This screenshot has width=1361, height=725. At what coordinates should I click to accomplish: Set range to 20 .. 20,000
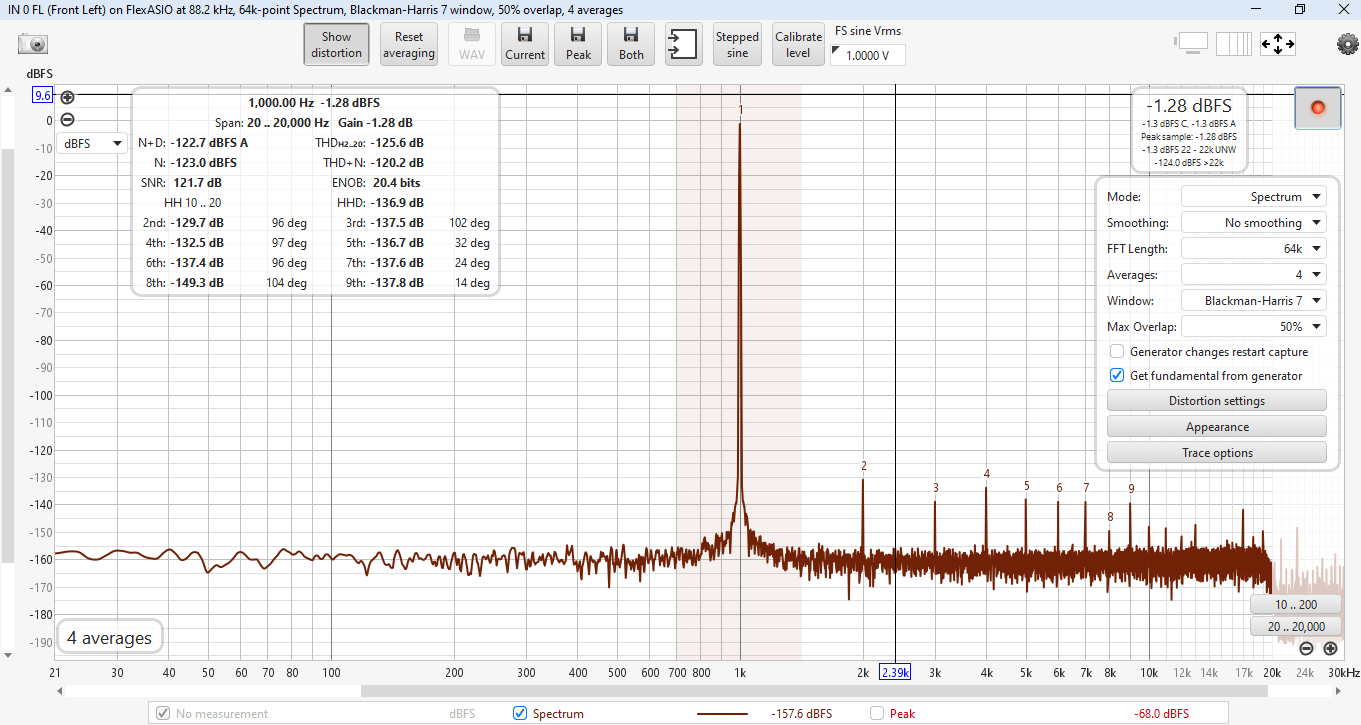click(1296, 626)
